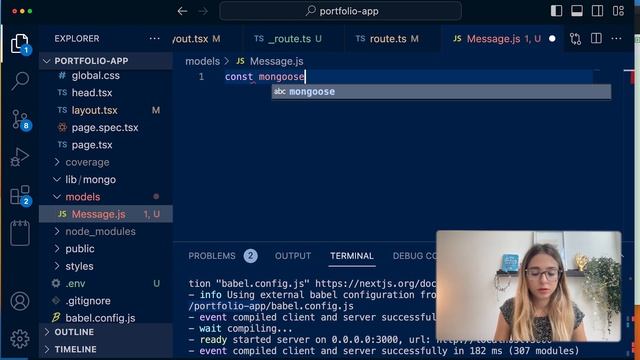The image size is (640, 360).
Task: Collapse the models folder
Action: [x=106, y=197]
